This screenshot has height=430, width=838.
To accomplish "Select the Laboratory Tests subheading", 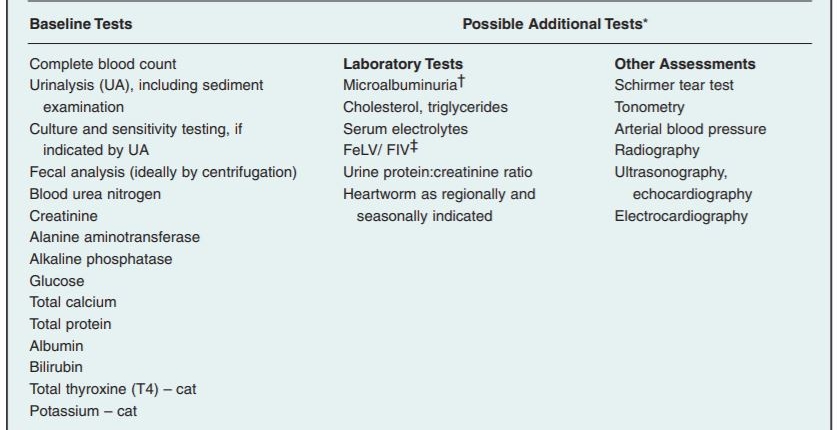I will 403,64.
